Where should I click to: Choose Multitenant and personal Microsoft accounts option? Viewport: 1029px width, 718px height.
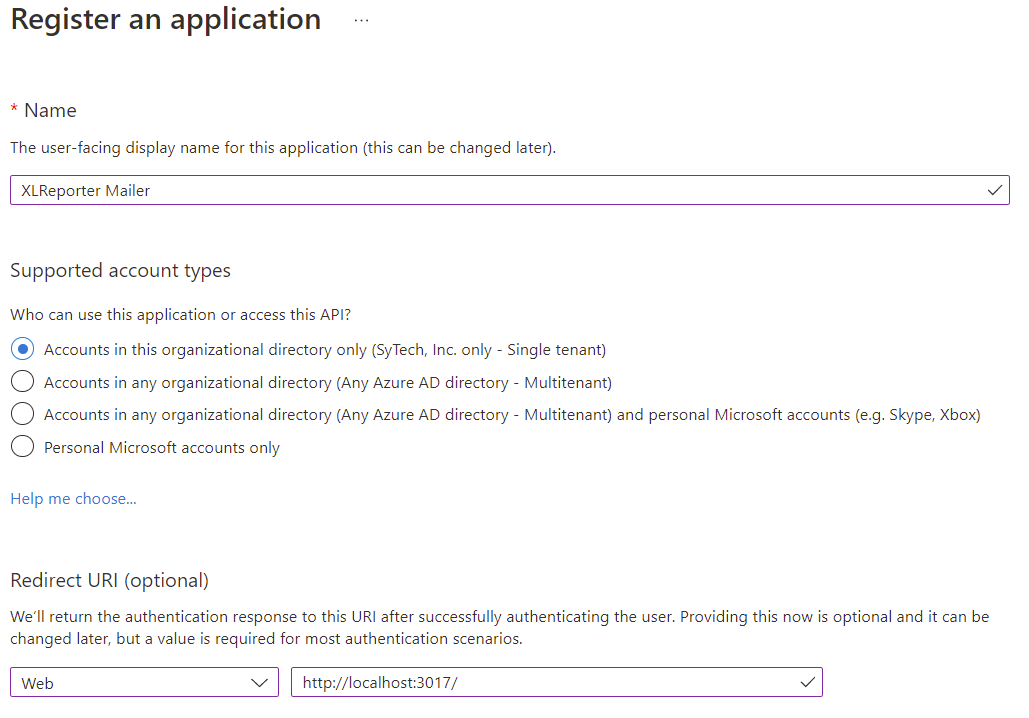click(22, 414)
